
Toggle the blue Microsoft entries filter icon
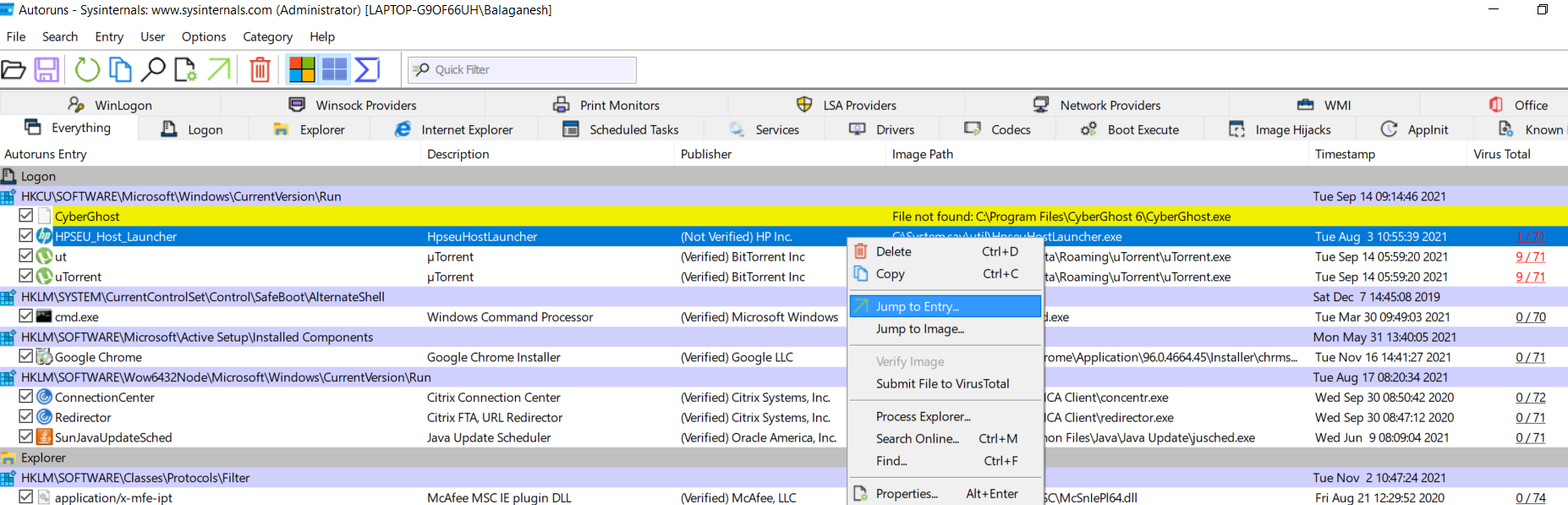coord(335,69)
